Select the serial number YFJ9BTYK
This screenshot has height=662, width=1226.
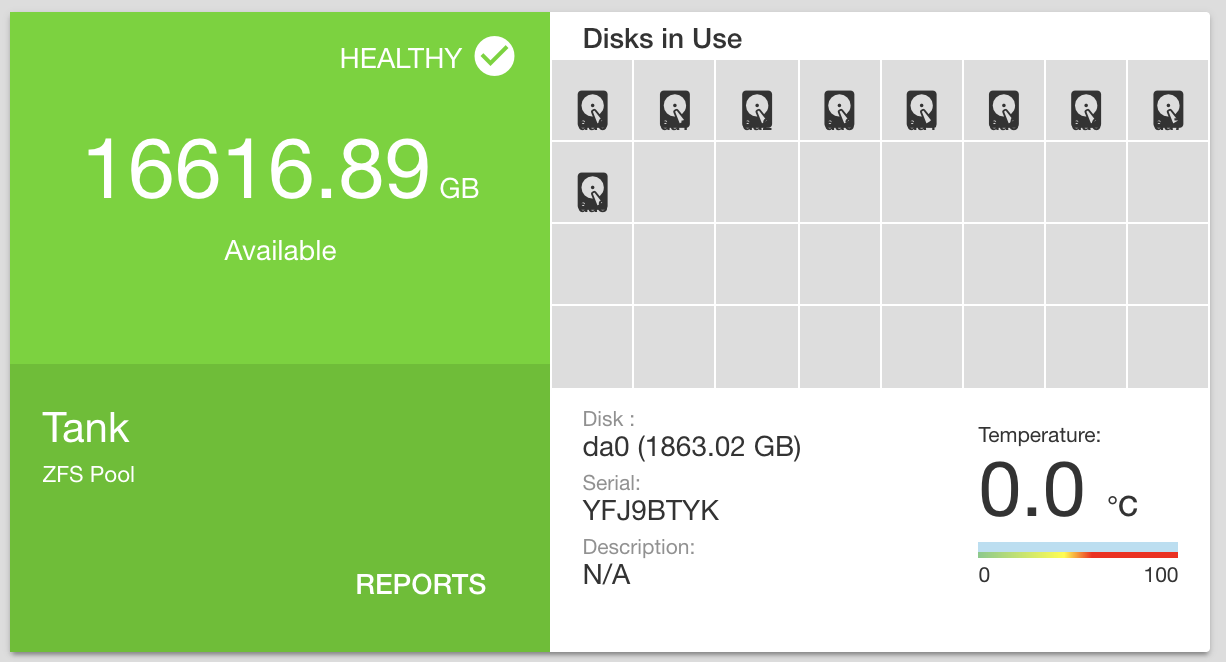651,511
